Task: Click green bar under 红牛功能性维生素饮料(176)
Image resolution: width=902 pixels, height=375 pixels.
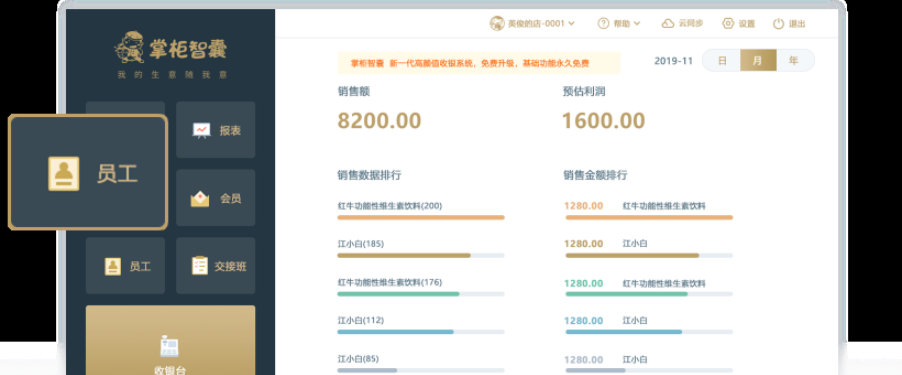Action: [398, 294]
